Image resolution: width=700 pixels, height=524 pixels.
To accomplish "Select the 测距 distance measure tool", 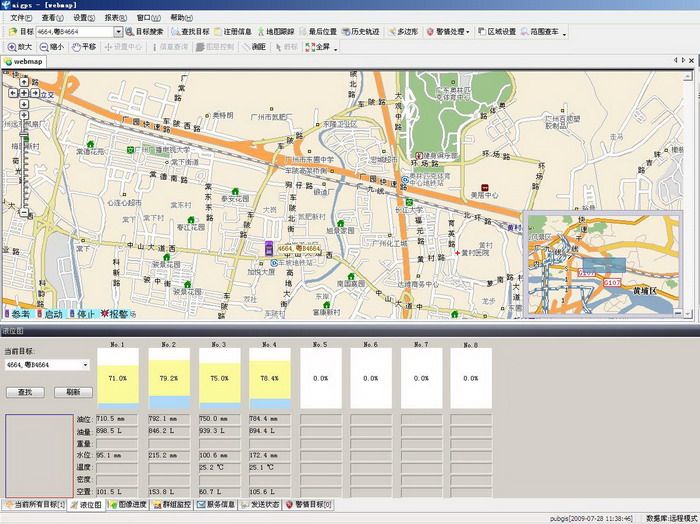I will pyautogui.click(x=254, y=47).
